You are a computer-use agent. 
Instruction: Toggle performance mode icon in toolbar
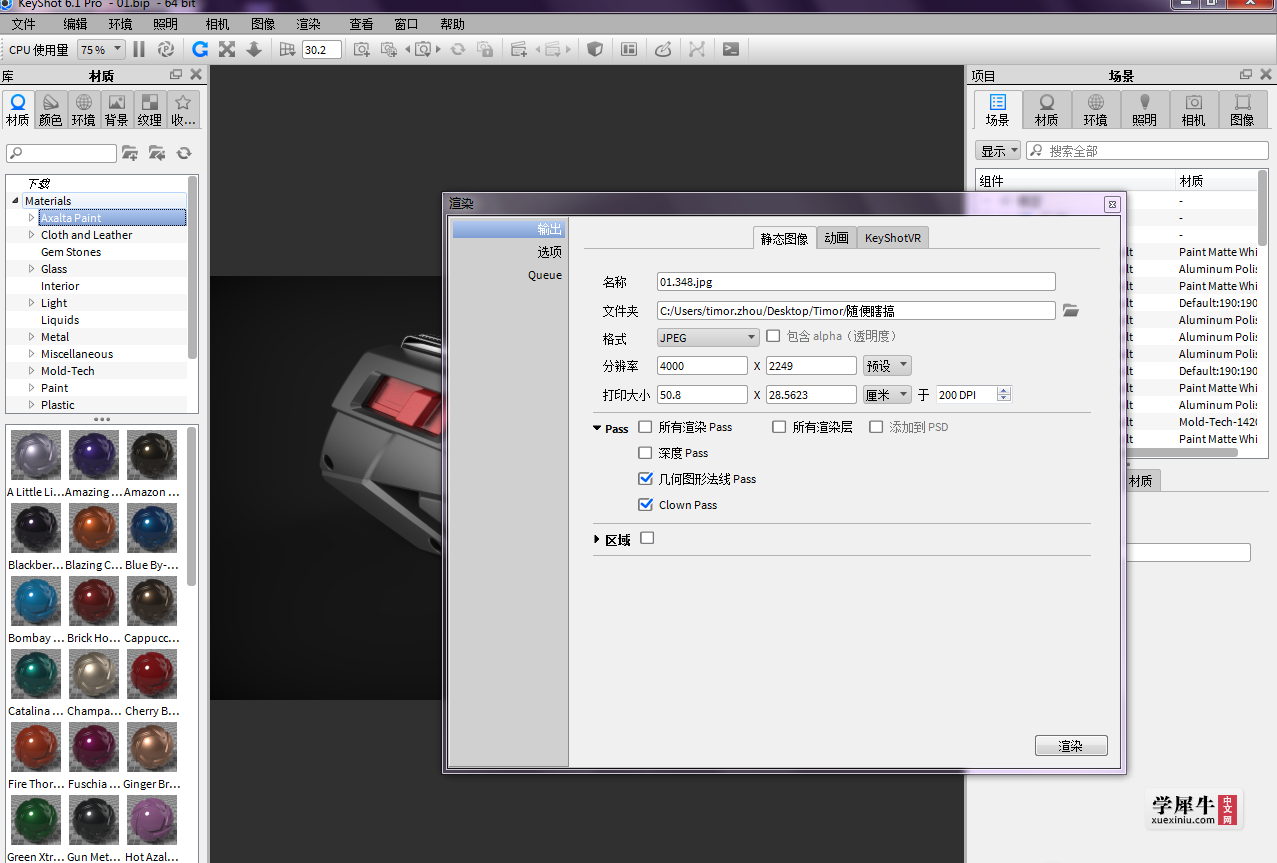coord(166,49)
